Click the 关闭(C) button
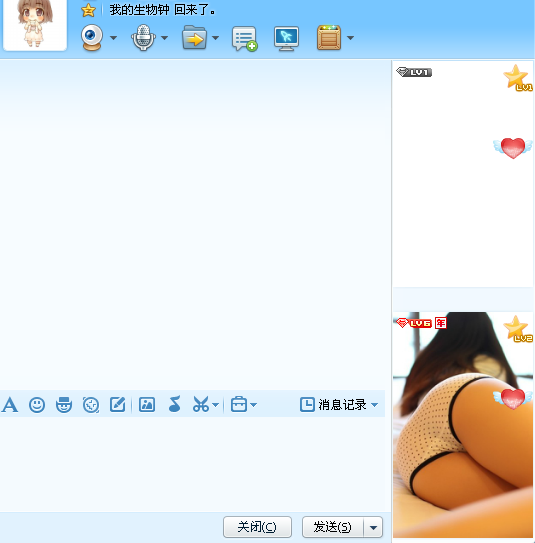Image resolution: width=535 pixels, height=543 pixels. pos(257,527)
